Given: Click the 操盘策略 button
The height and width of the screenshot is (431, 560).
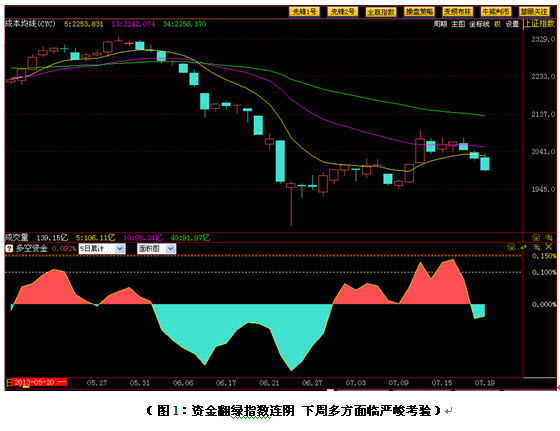Looking at the screenshot, I should [419, 12].
